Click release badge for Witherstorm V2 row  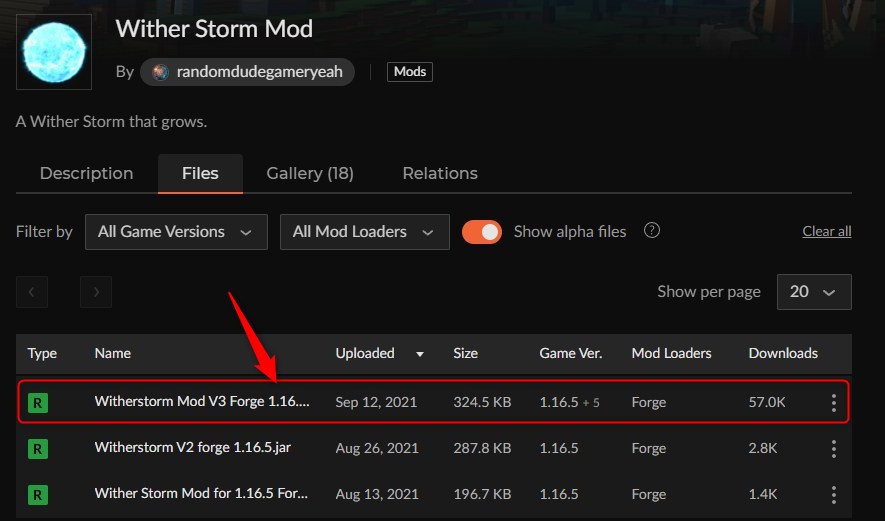pyautogui.click(x=38, y=449)
